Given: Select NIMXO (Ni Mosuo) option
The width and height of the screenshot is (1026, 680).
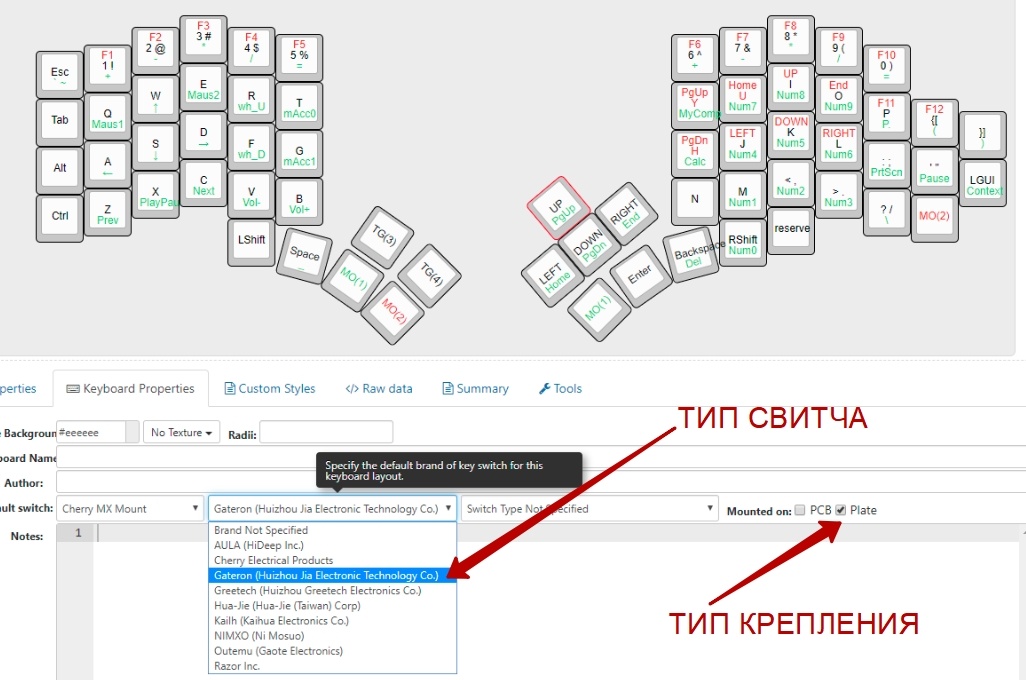Looking at the screenshot, I should pos(332,635).
